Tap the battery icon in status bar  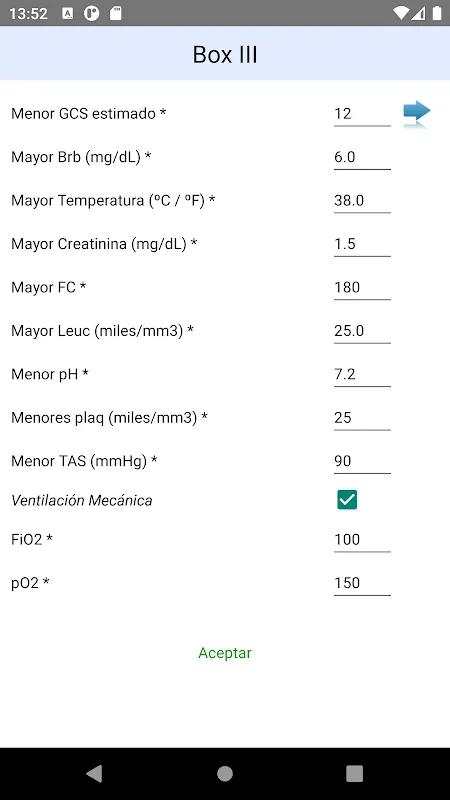pos(437,13)
